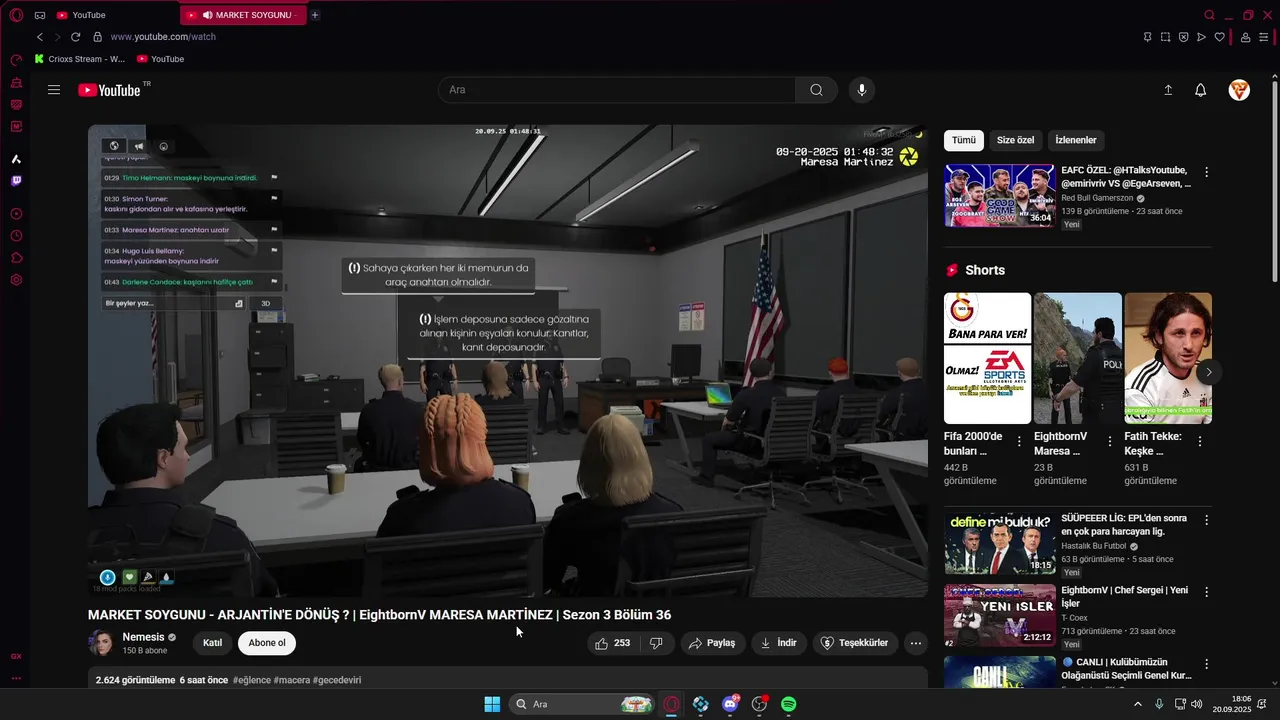
Task: Go back with the browser back arrow
Action: 40,37
